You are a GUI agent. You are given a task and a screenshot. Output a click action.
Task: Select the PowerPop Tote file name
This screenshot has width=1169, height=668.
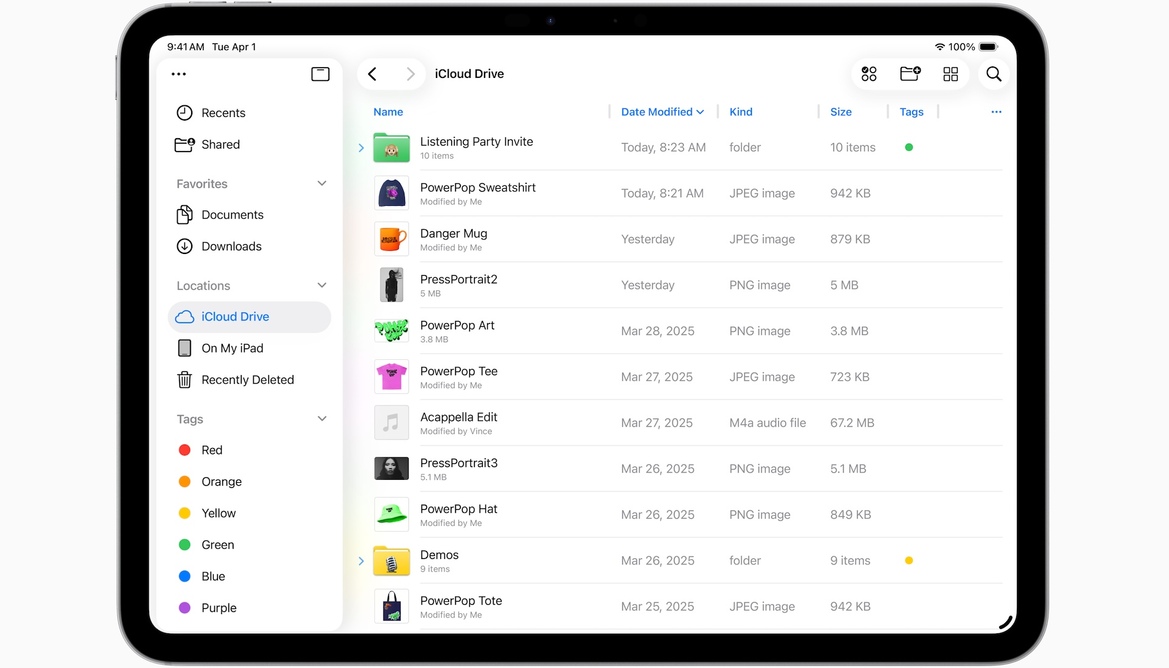461,601
